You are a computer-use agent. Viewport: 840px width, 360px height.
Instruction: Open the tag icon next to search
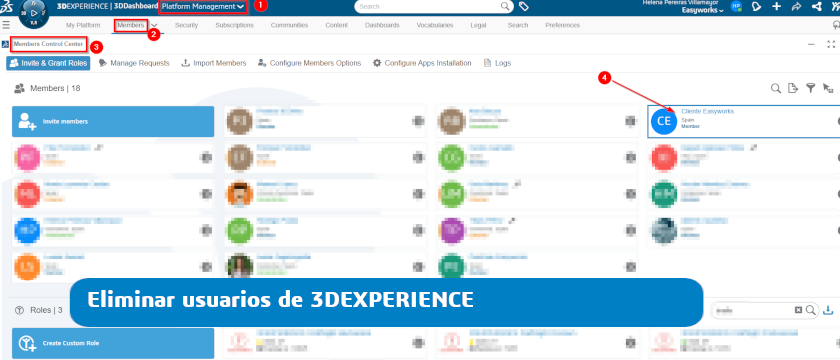point(524,6)
